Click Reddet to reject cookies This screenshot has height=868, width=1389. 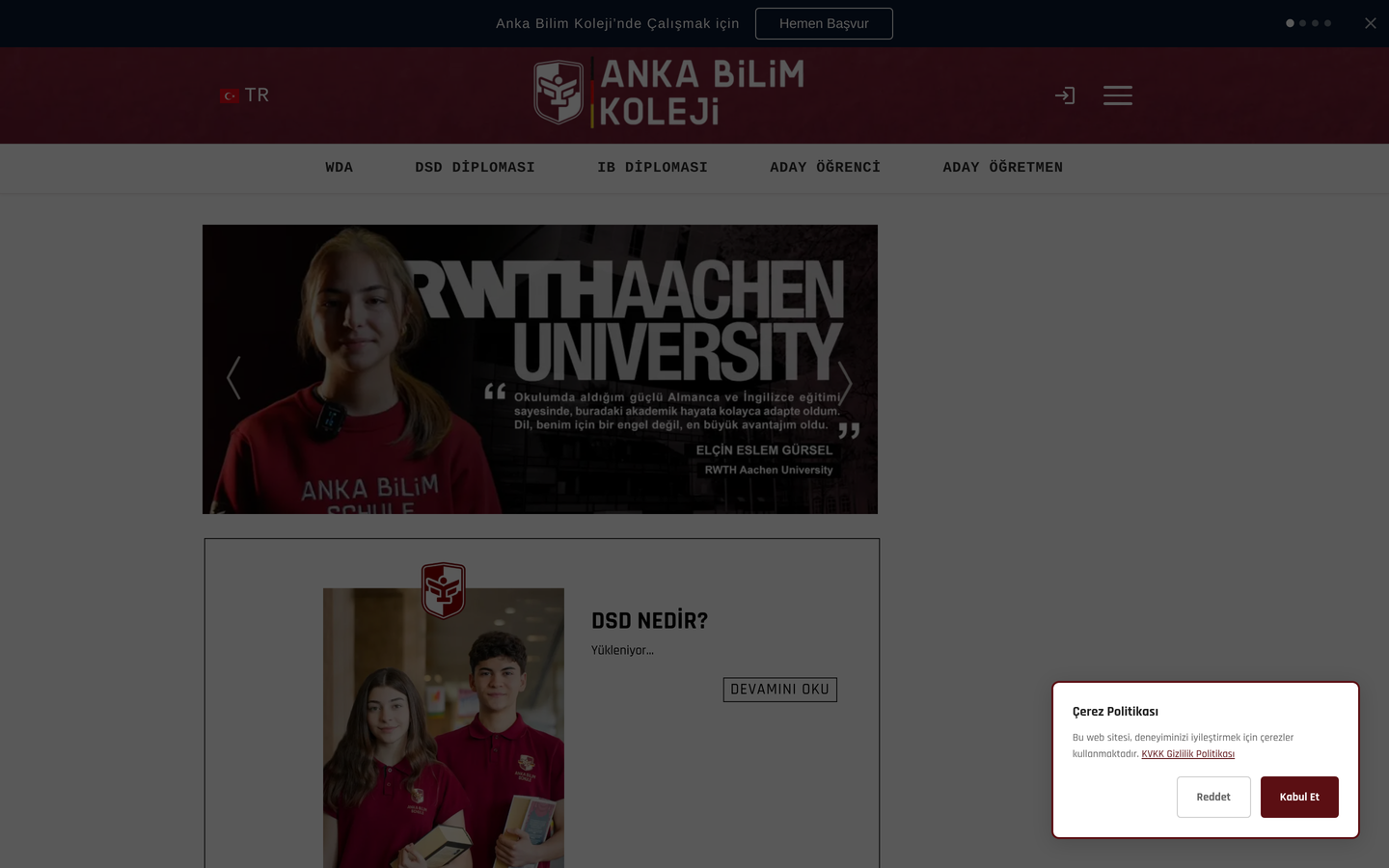click(1213, 798)
